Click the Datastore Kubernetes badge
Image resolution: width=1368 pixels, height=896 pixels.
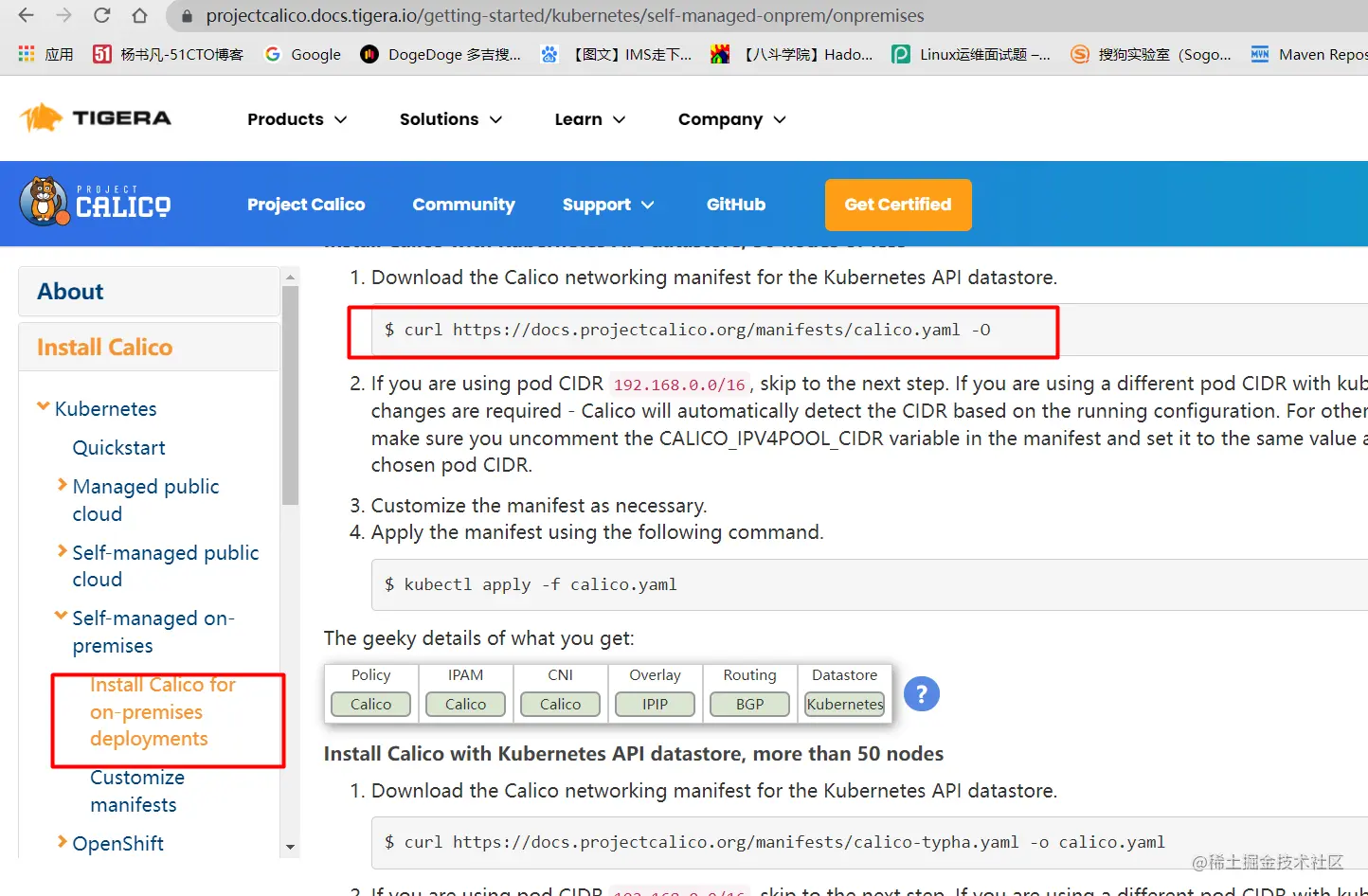[845, 705]
